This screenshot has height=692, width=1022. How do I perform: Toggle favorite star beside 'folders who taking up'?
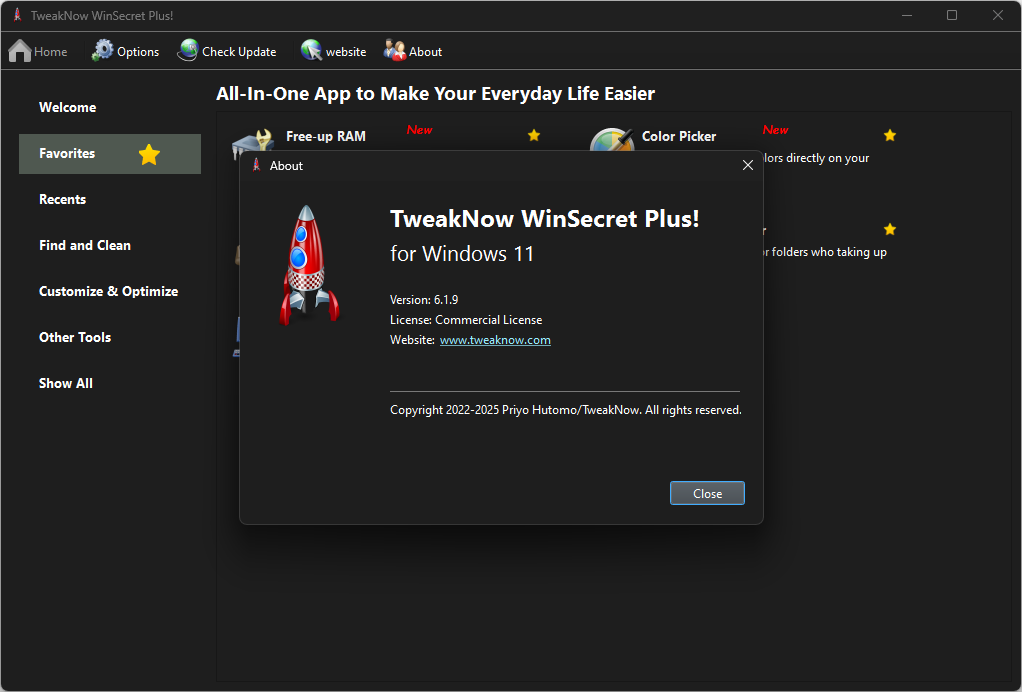890,229
